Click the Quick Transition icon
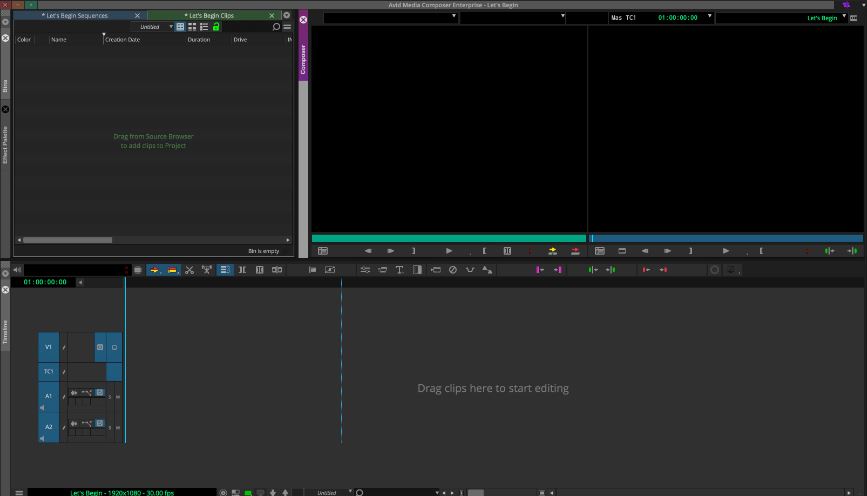867x496 pixels. click(x=417, y=270)
